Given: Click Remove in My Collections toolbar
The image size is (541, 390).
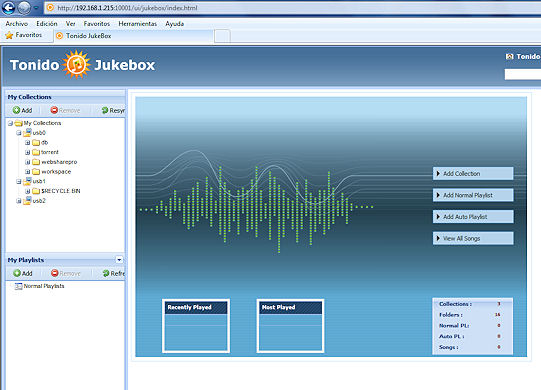Looking at the screenshot, I should coord(65,110).
